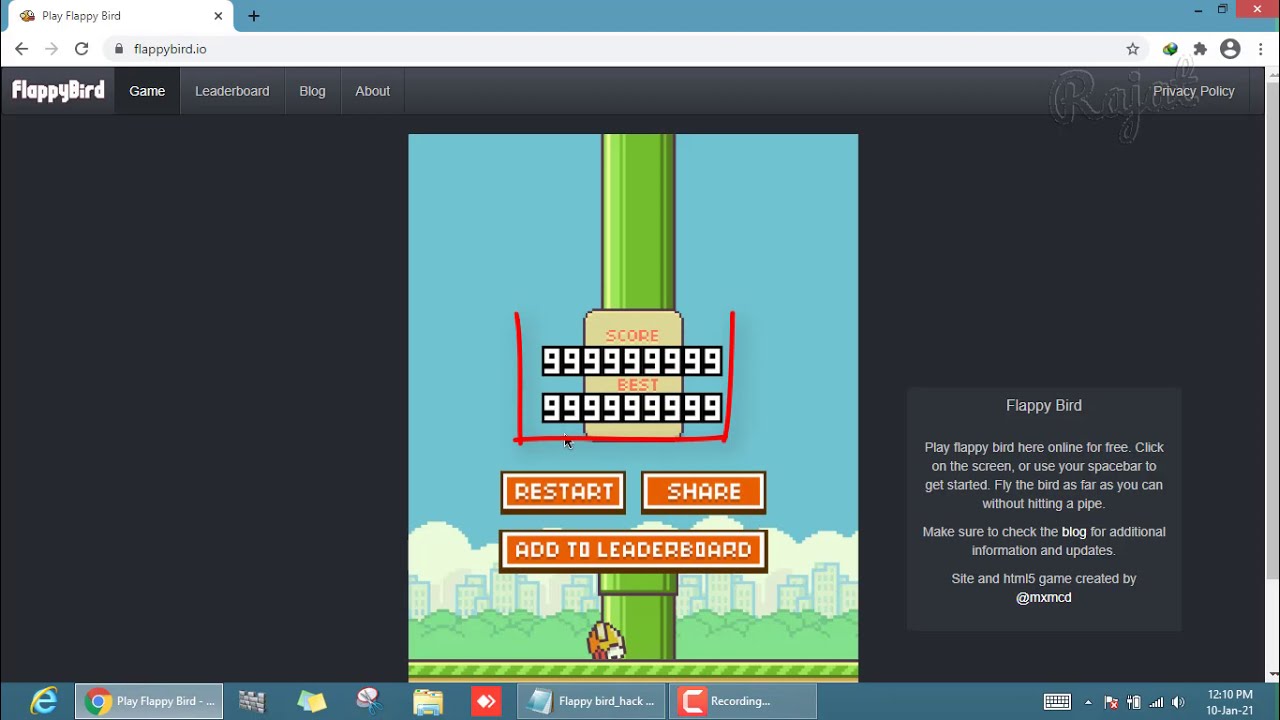Screen dimensions: 1280x720
Task: Open the Action Center flag icon
Action: click(x=1111, y=702)
